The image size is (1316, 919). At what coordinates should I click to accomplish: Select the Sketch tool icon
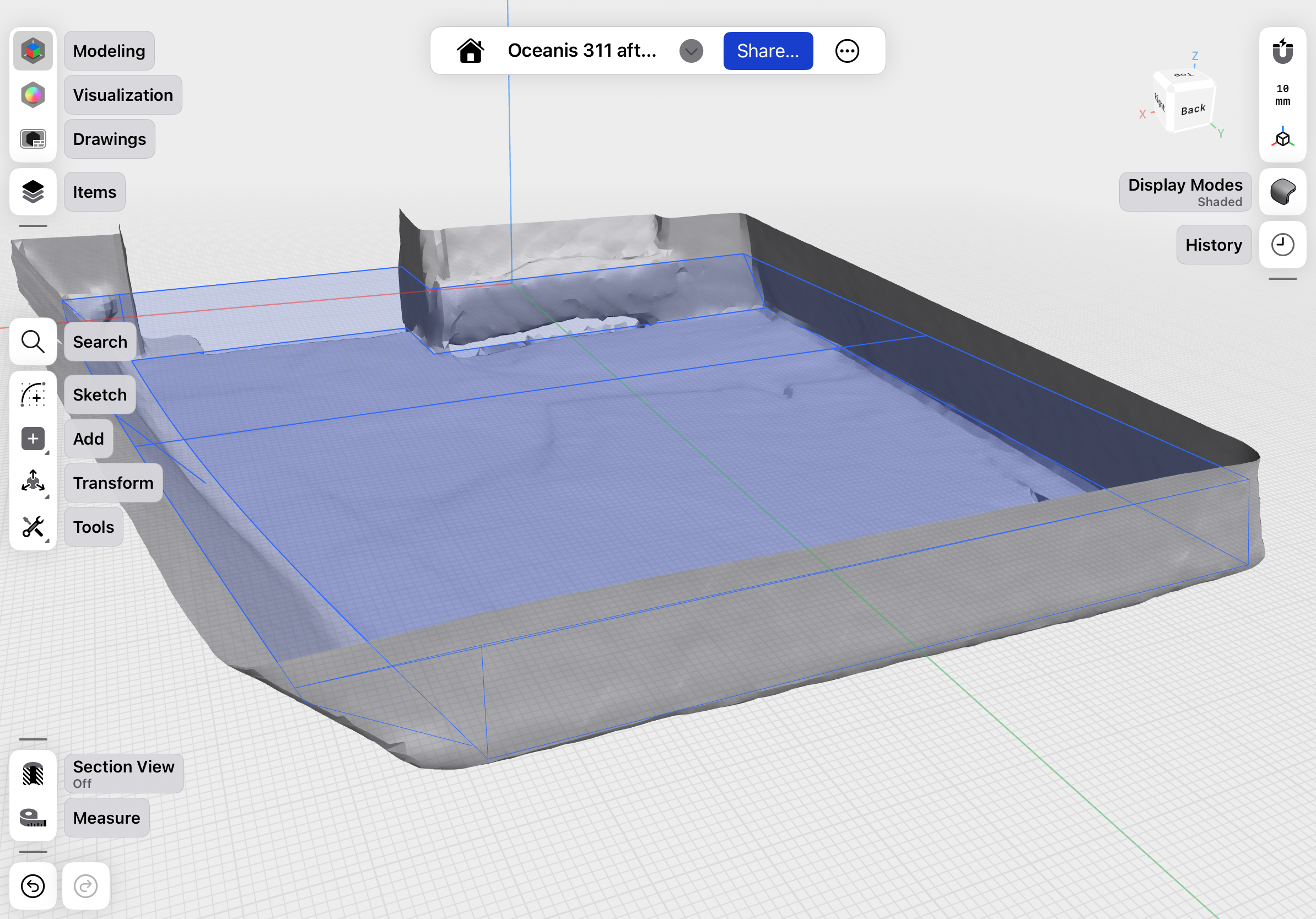click(x=33, y=394)
